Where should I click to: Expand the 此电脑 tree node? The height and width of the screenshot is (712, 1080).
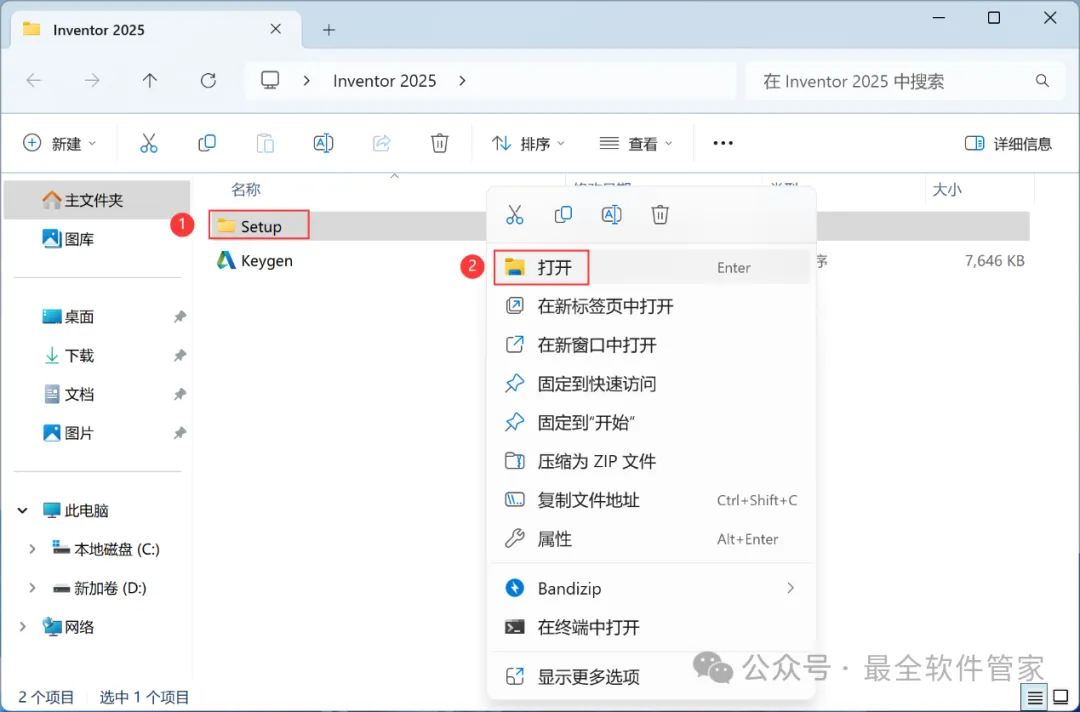pos(22,510)
